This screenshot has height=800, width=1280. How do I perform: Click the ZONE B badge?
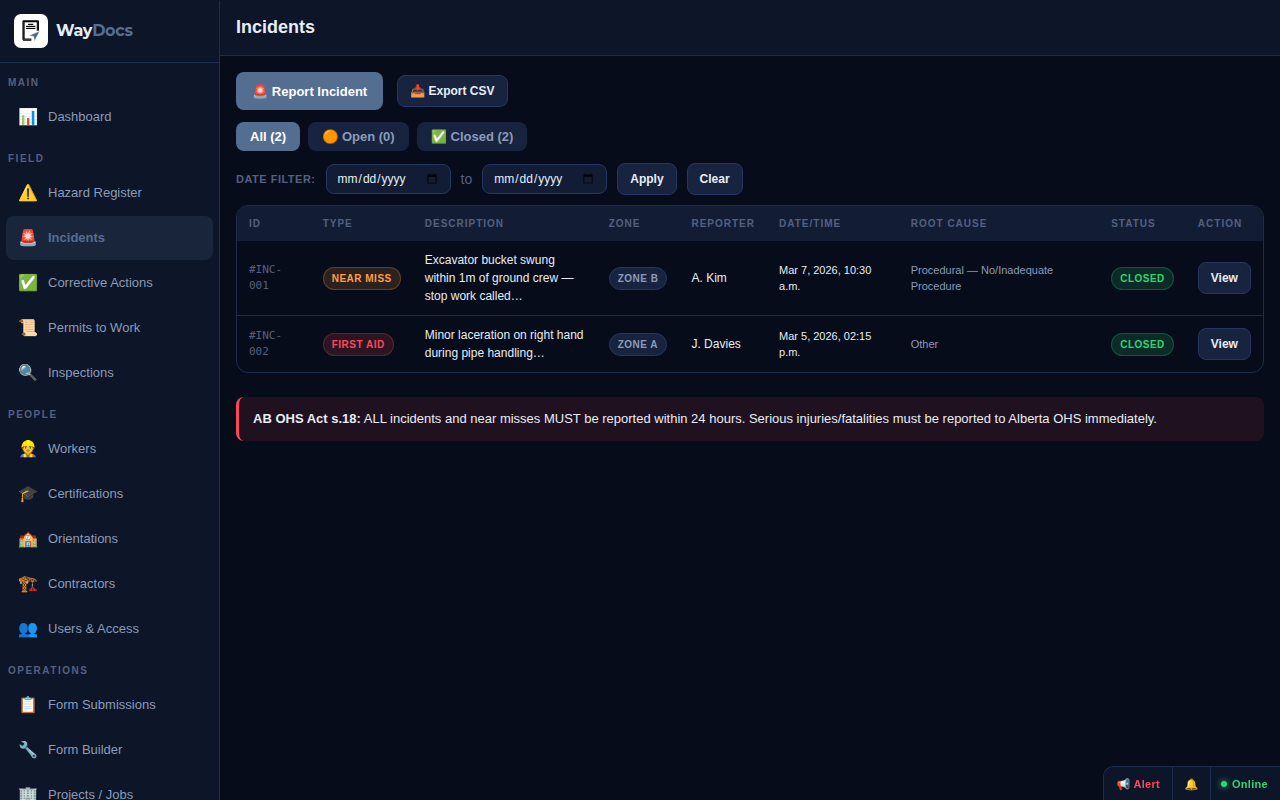click(x=638, y=278)
